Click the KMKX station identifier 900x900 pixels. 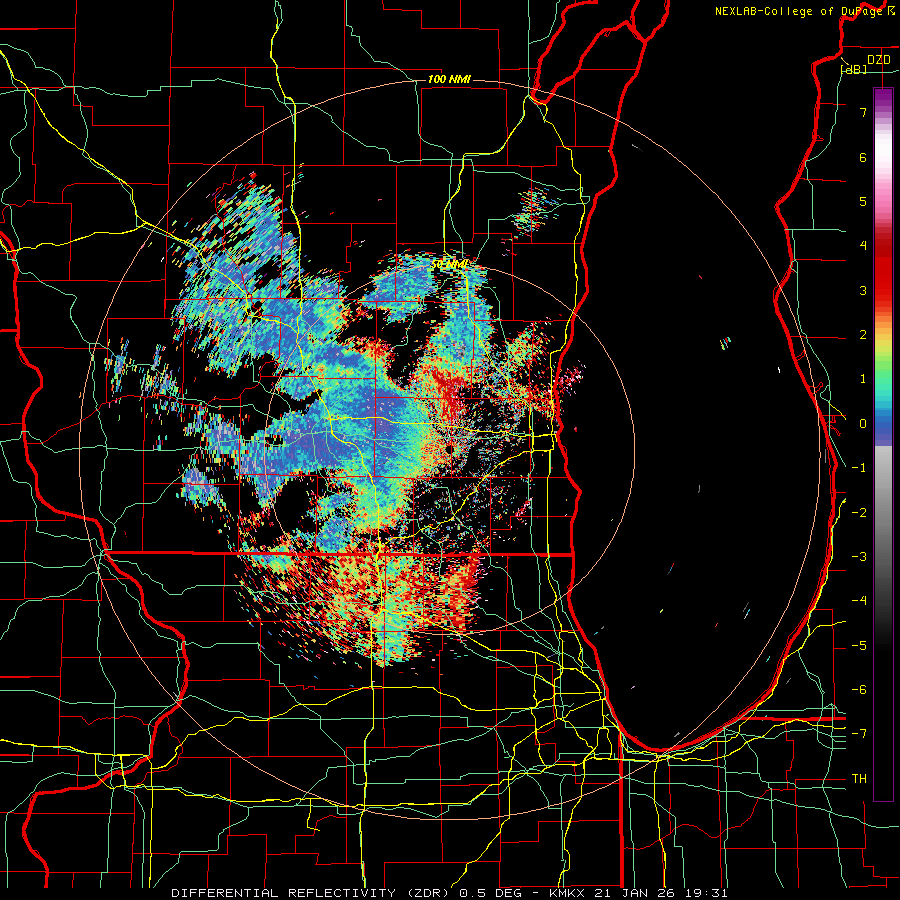point(569,893)
